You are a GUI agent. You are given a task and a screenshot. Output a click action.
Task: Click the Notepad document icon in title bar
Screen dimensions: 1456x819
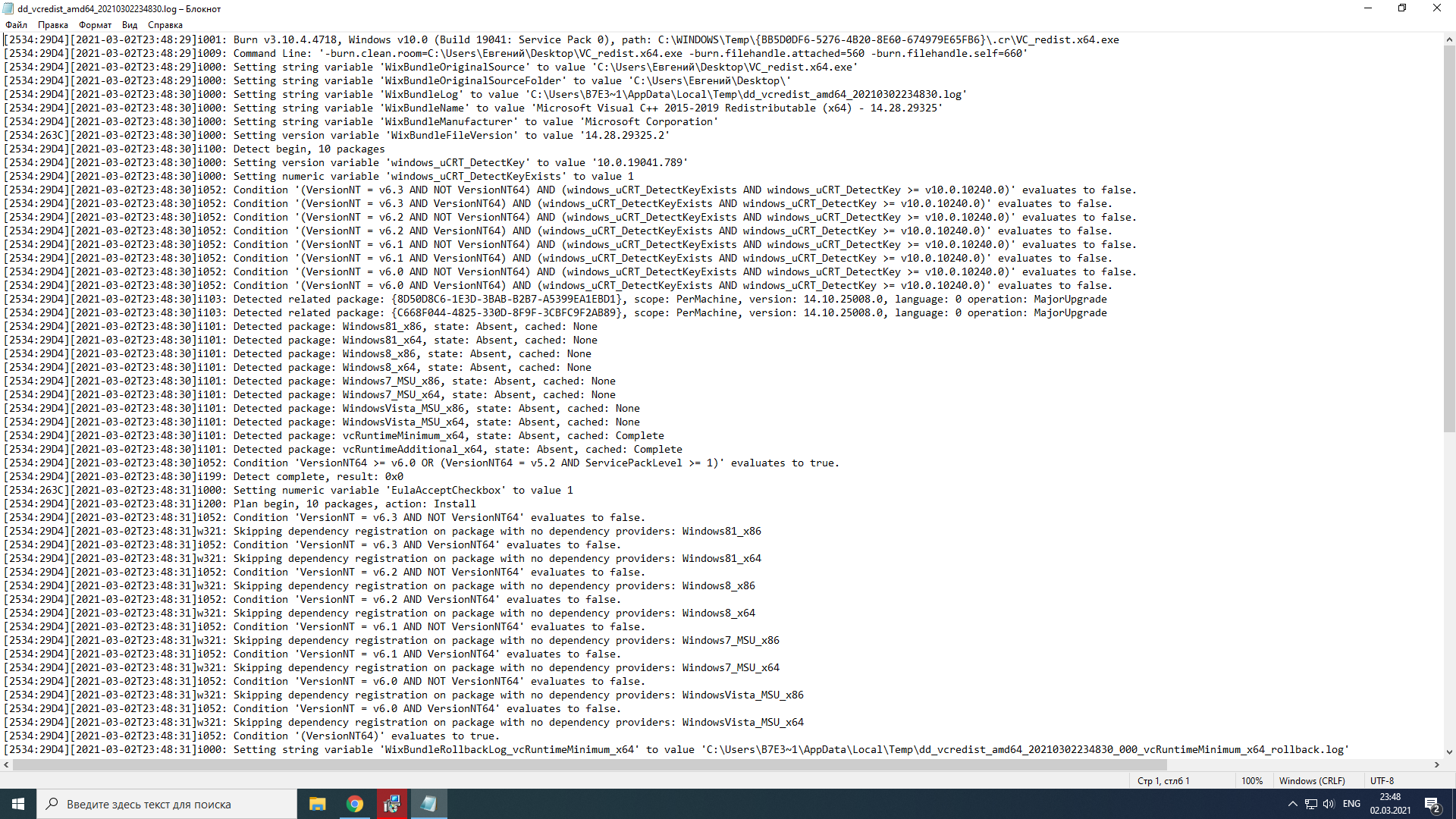(x=9, y=9)
